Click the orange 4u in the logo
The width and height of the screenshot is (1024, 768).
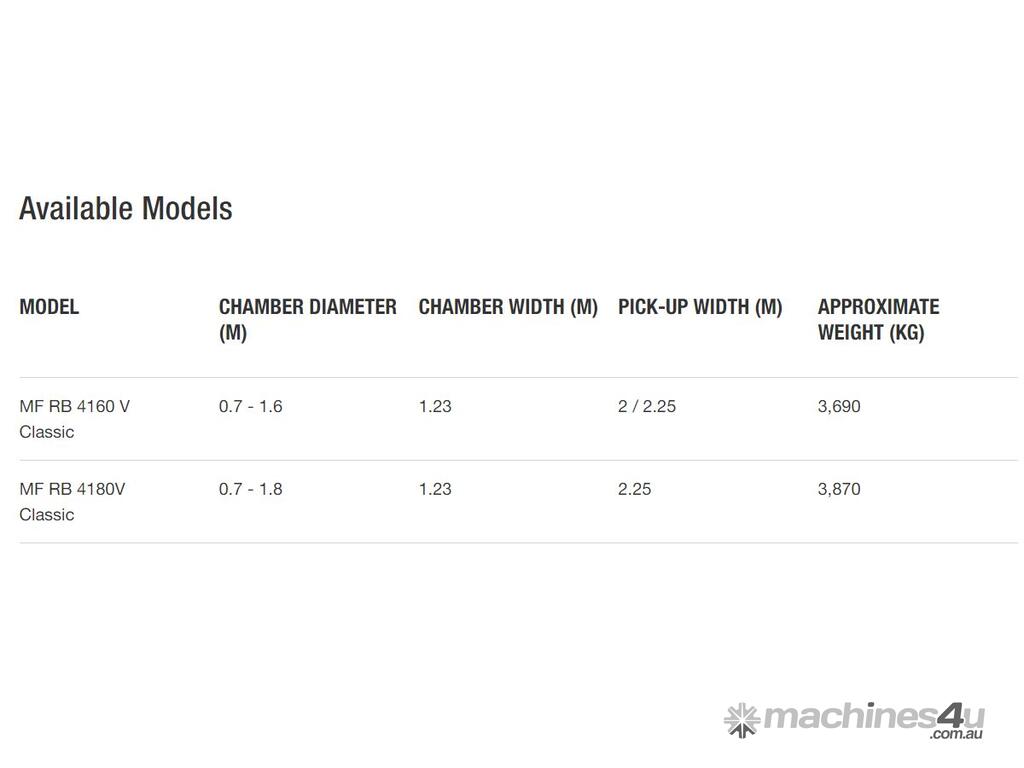pos(960,715)
